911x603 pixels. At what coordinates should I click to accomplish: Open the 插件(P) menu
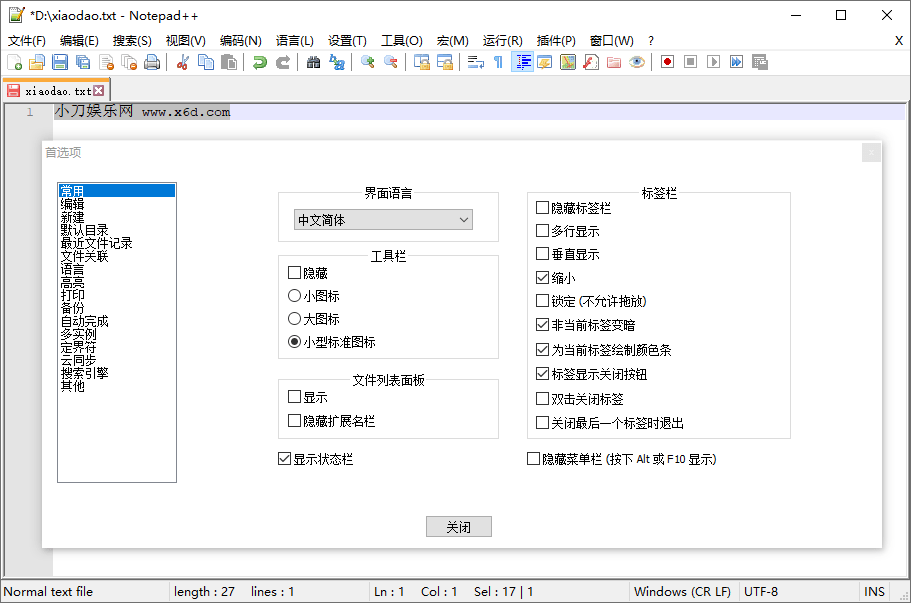556,41
